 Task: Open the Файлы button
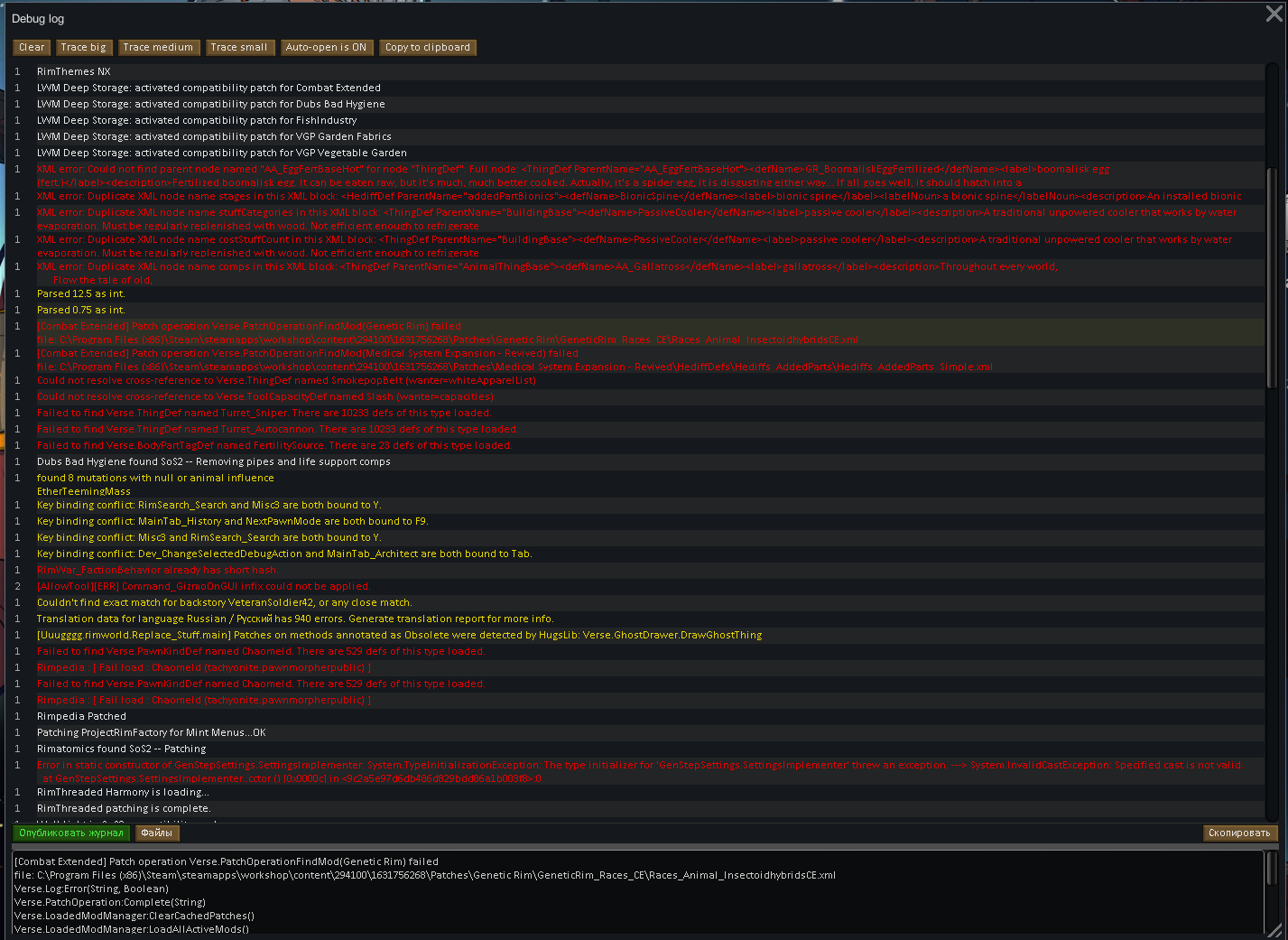point(157,833)
